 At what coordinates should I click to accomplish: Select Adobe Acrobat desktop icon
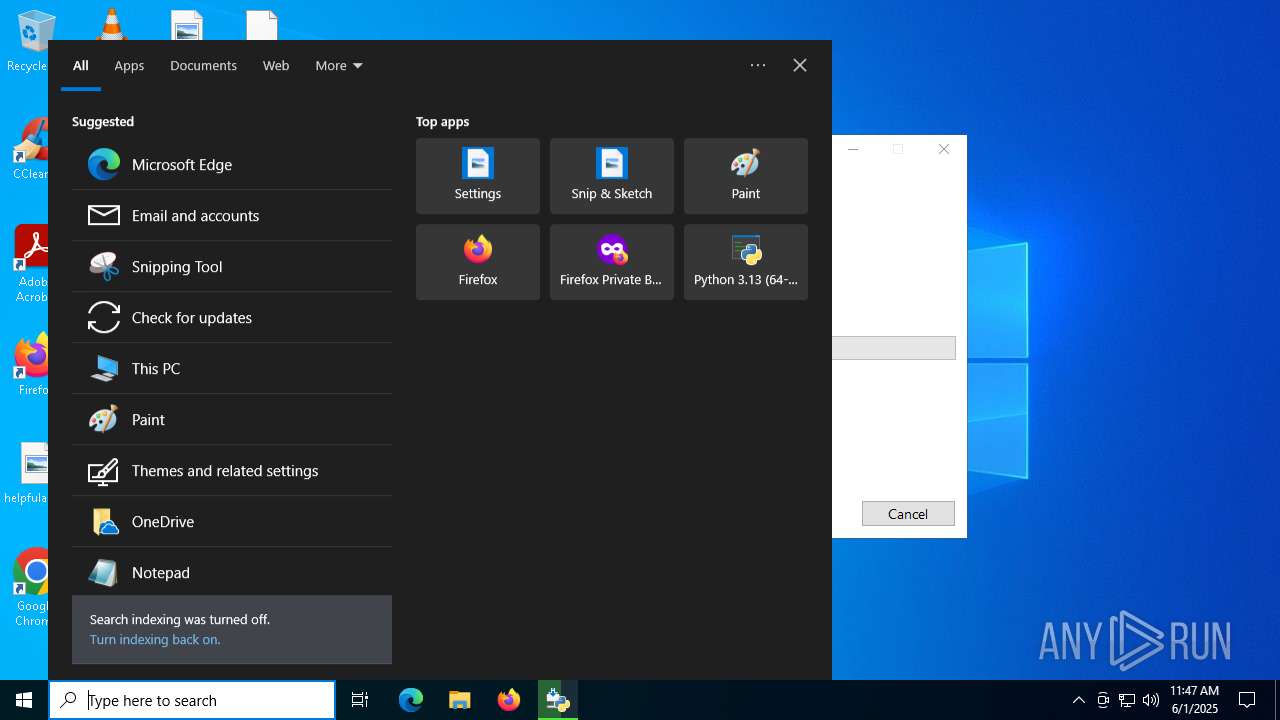pos(32,264)
